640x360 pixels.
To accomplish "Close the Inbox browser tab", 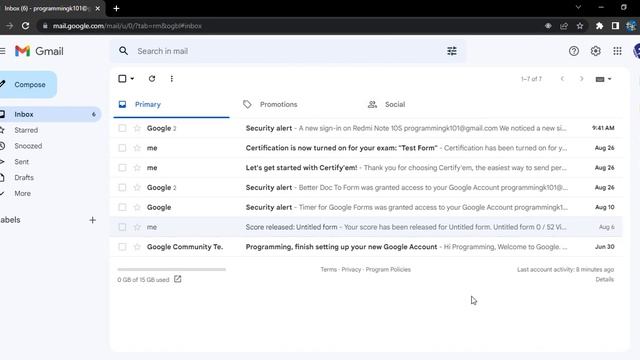I will (98, 8).
